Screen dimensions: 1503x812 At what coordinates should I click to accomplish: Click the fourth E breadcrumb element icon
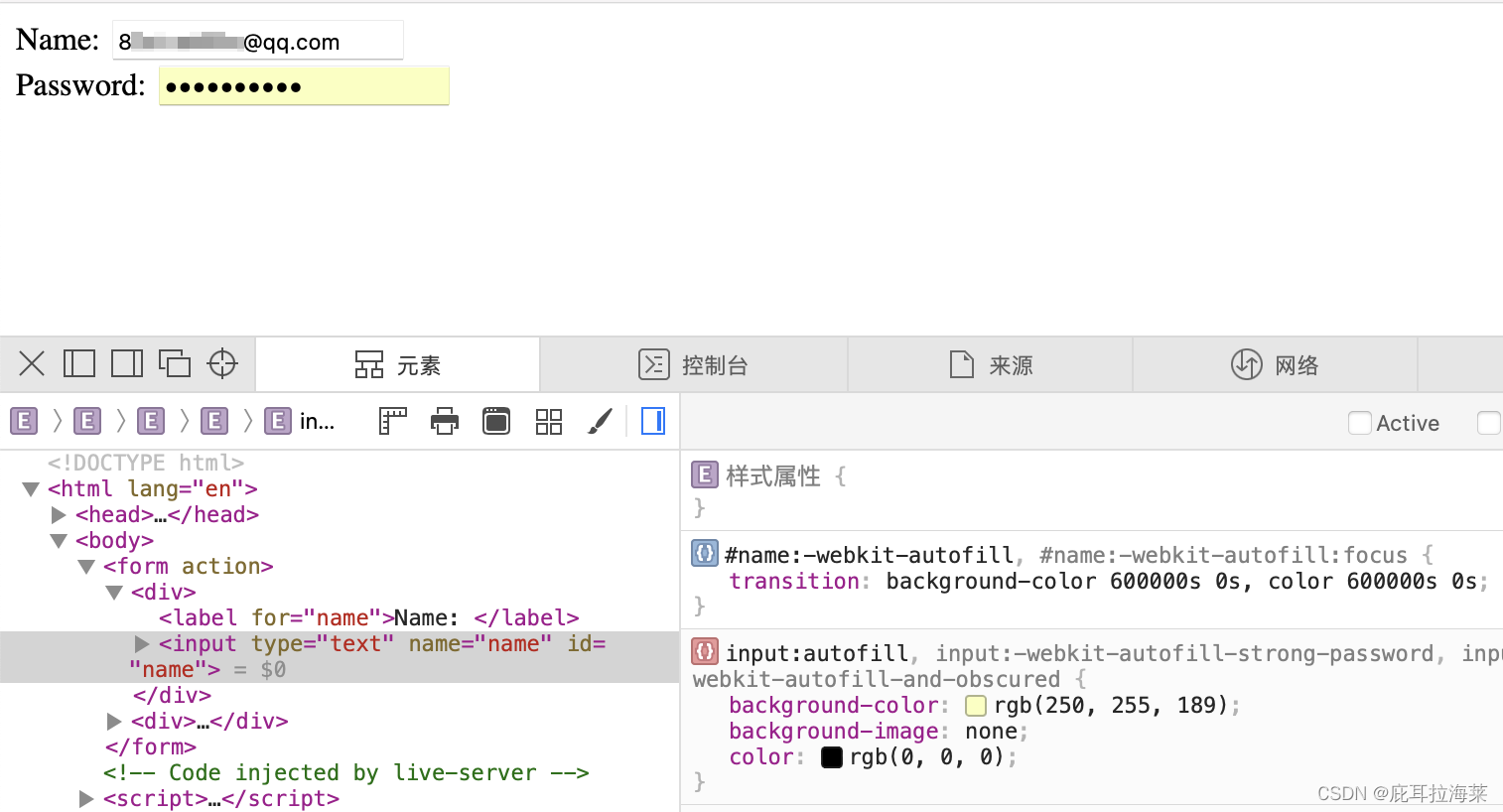(x=214, y=421)
